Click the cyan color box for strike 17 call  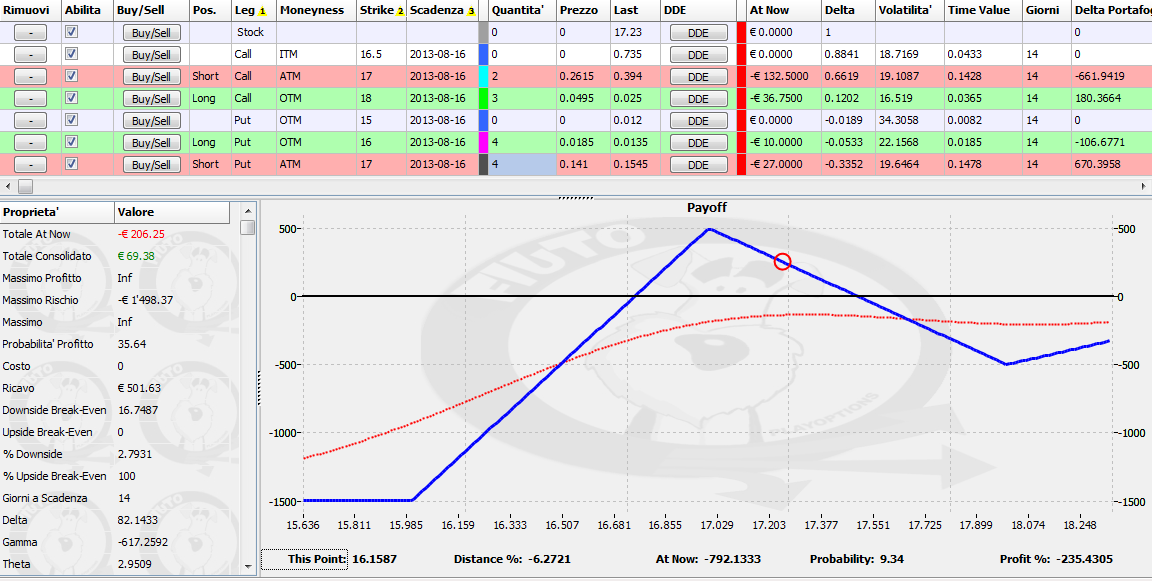pyautogui.click(x=483, y=77)
